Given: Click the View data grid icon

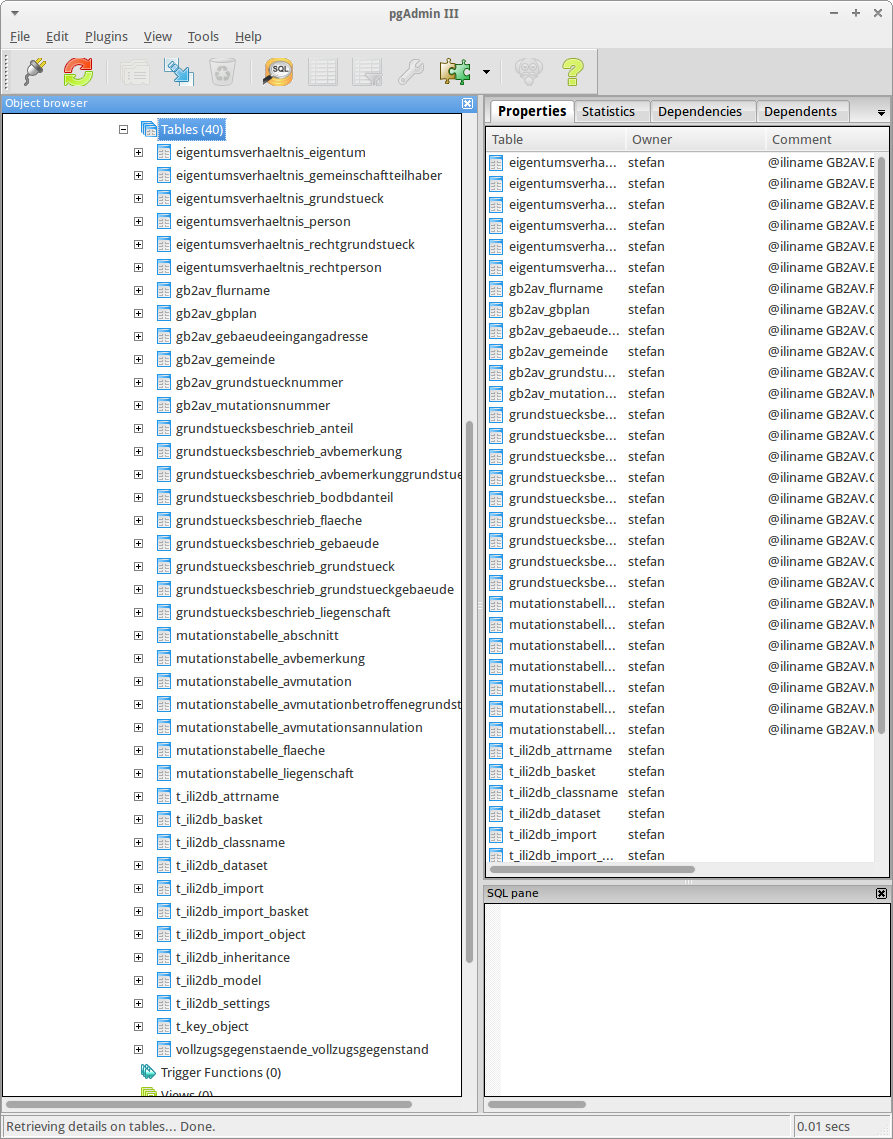Looking at the screenshot, I should tap(323, 71).
